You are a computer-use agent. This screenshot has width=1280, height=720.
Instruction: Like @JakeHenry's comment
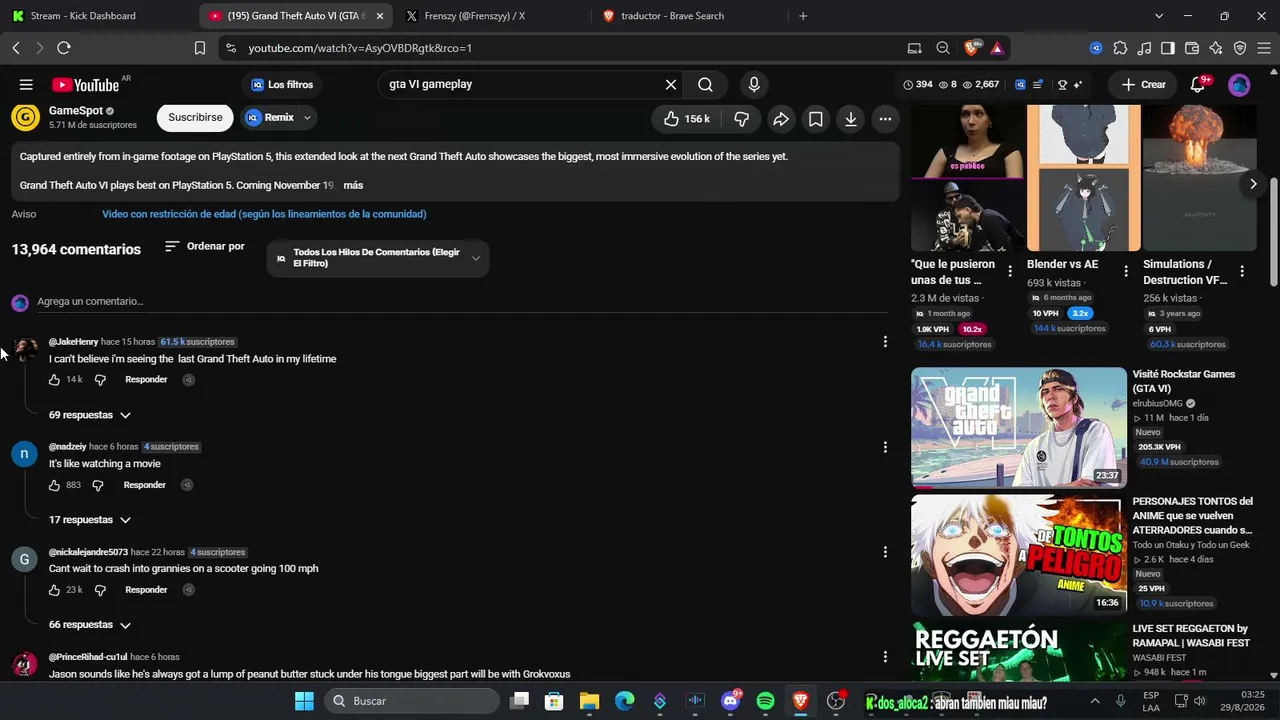coord(55,380)
